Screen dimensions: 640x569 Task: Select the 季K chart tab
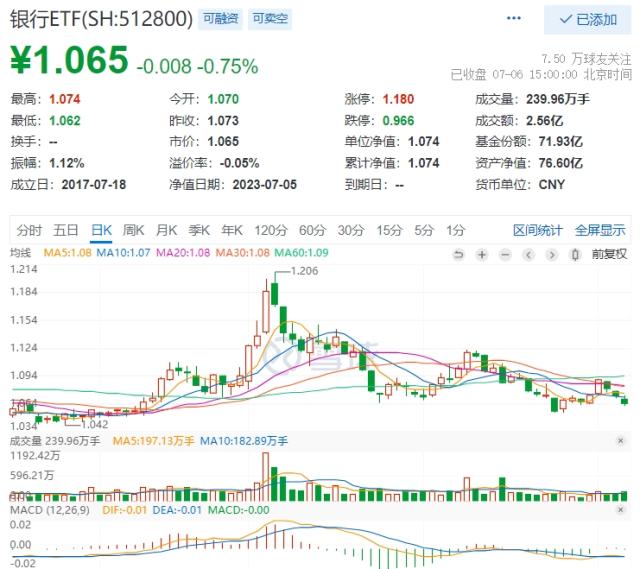[199, 230]
